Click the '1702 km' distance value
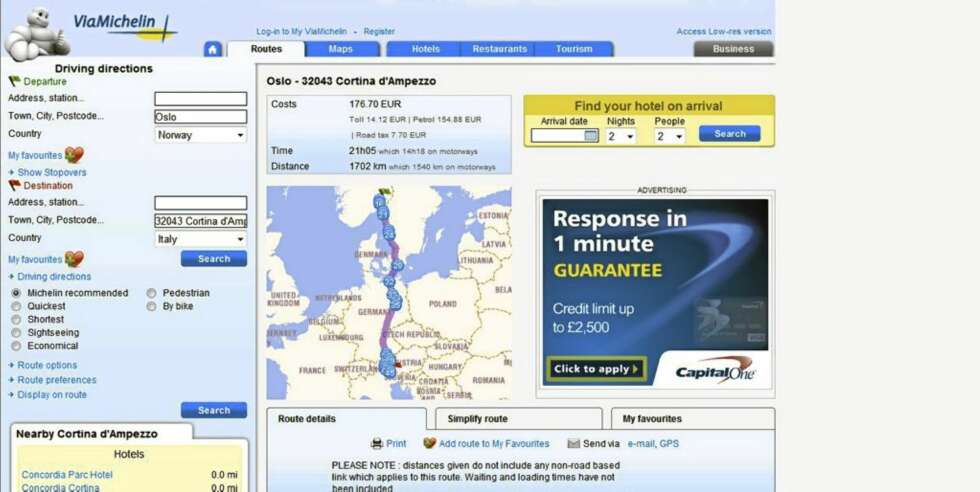This screenshot has width=980, height=492. coord(368,166)
